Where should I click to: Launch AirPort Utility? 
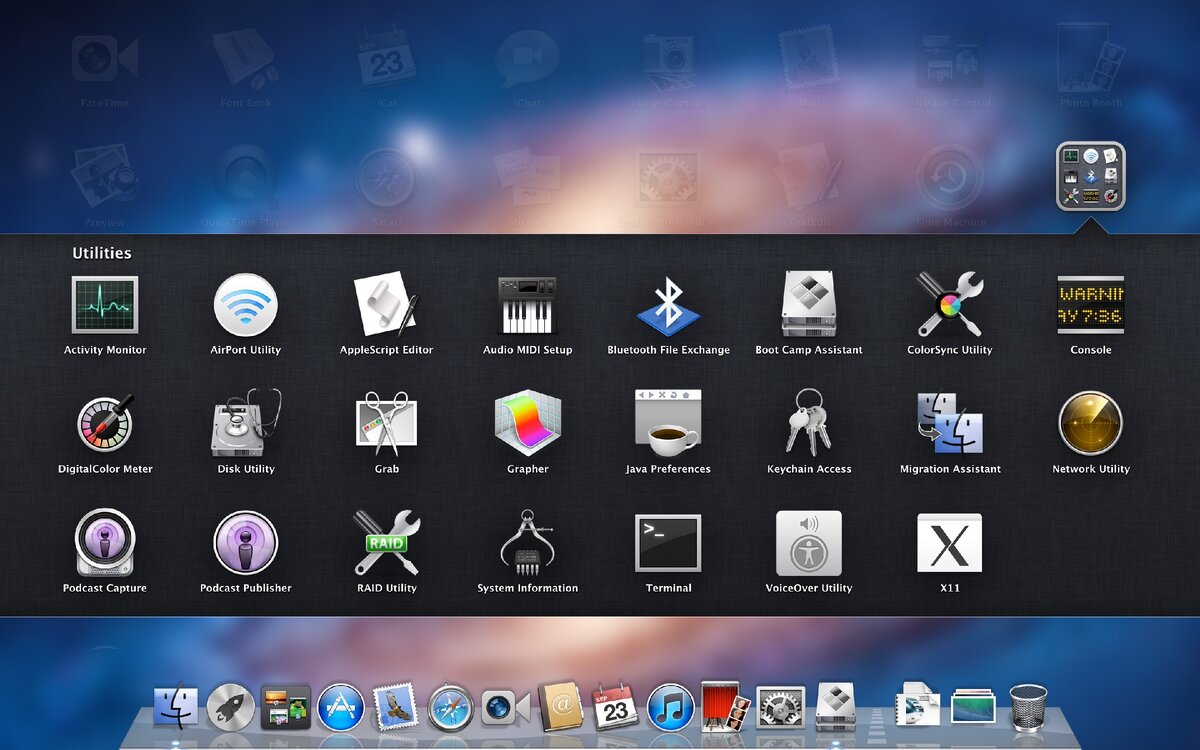246,305
